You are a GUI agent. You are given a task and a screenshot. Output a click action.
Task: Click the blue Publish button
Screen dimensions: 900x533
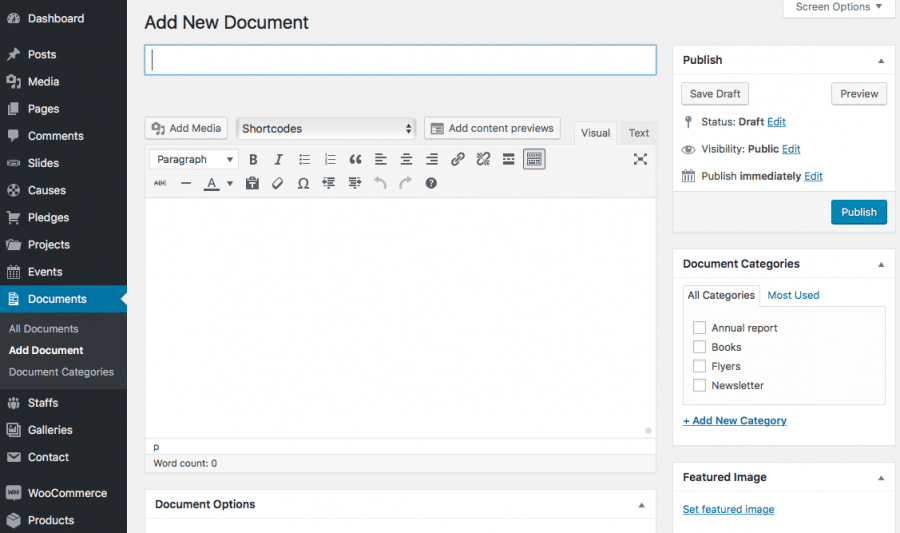click(x=859, y=212)
